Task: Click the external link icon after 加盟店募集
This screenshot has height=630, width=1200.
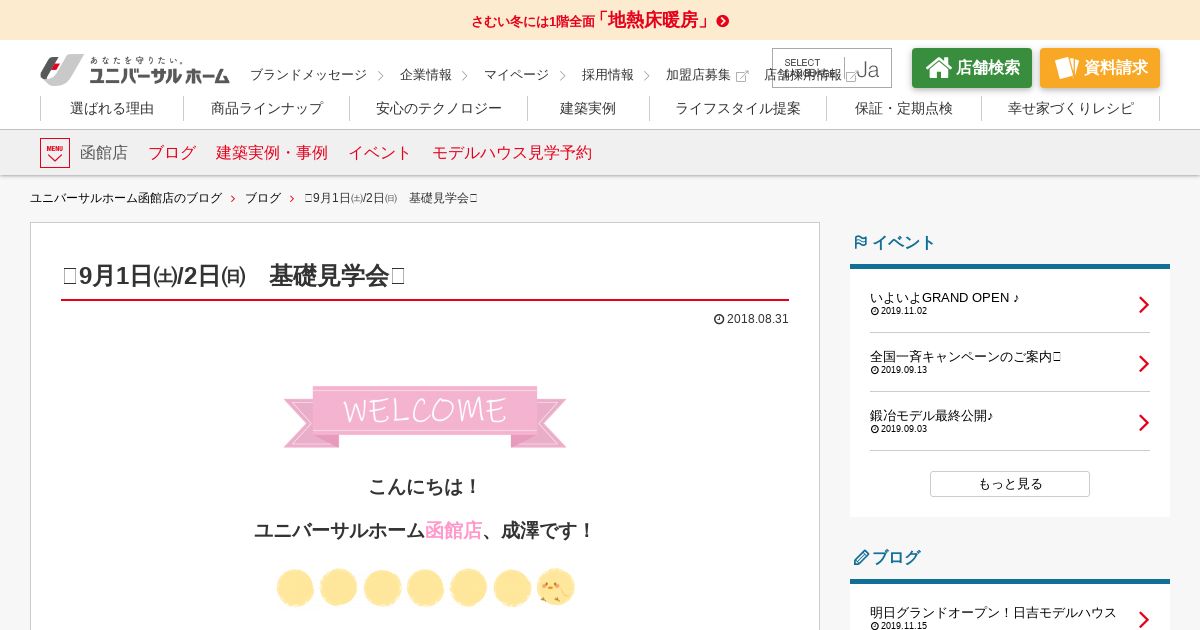Action: (x=742, y=76)
